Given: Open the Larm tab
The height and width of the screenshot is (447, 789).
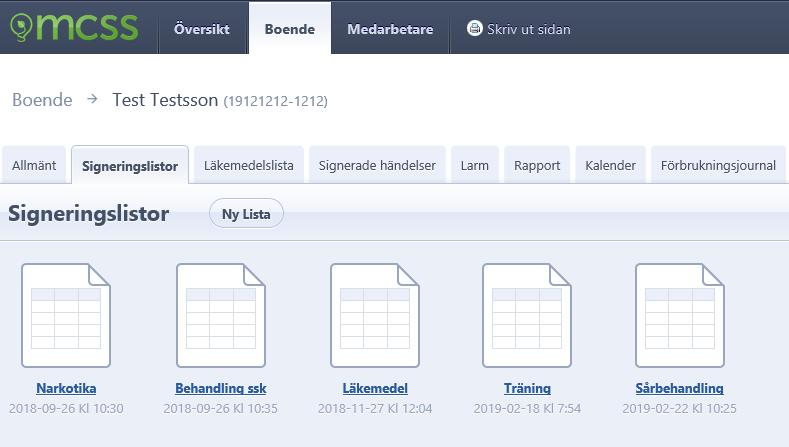Looking at the screenshot, I should [475, 165].
